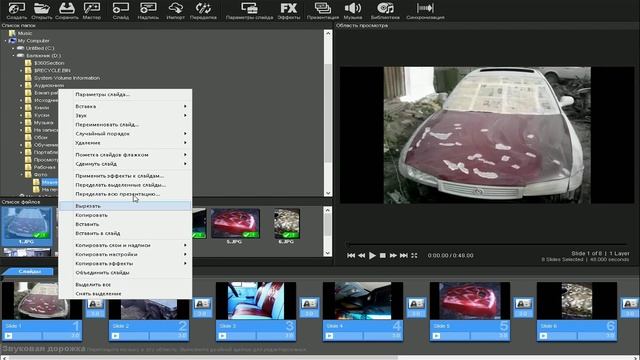Viewport: 640px width, 360px height.
Task: Click the play icon under Slide 2
Action: (x=116, y=336)
